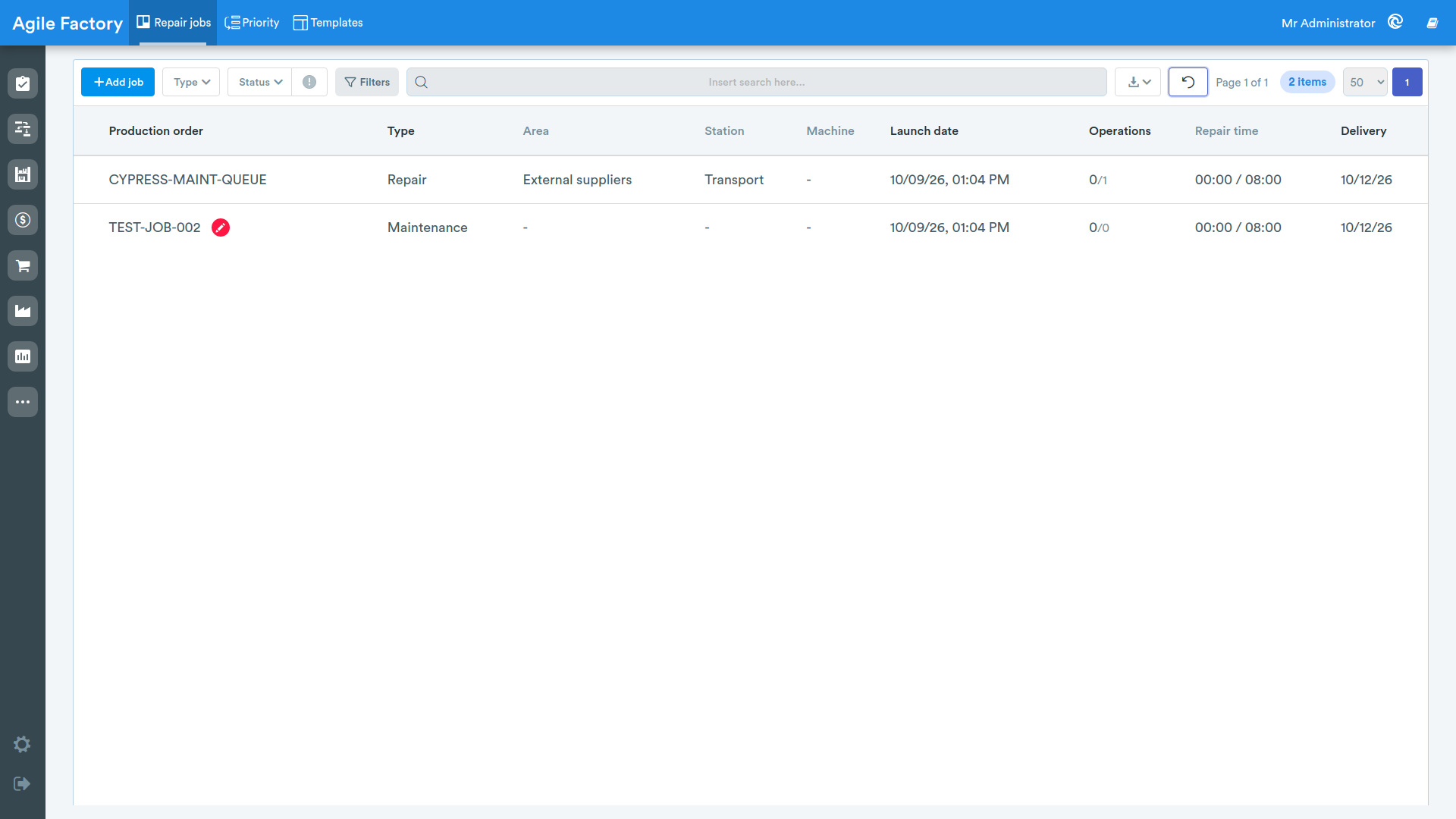This screenshot has width=1456, height=819.
Task: Open the 50 items per page selector
Action: click(1365, 82)
